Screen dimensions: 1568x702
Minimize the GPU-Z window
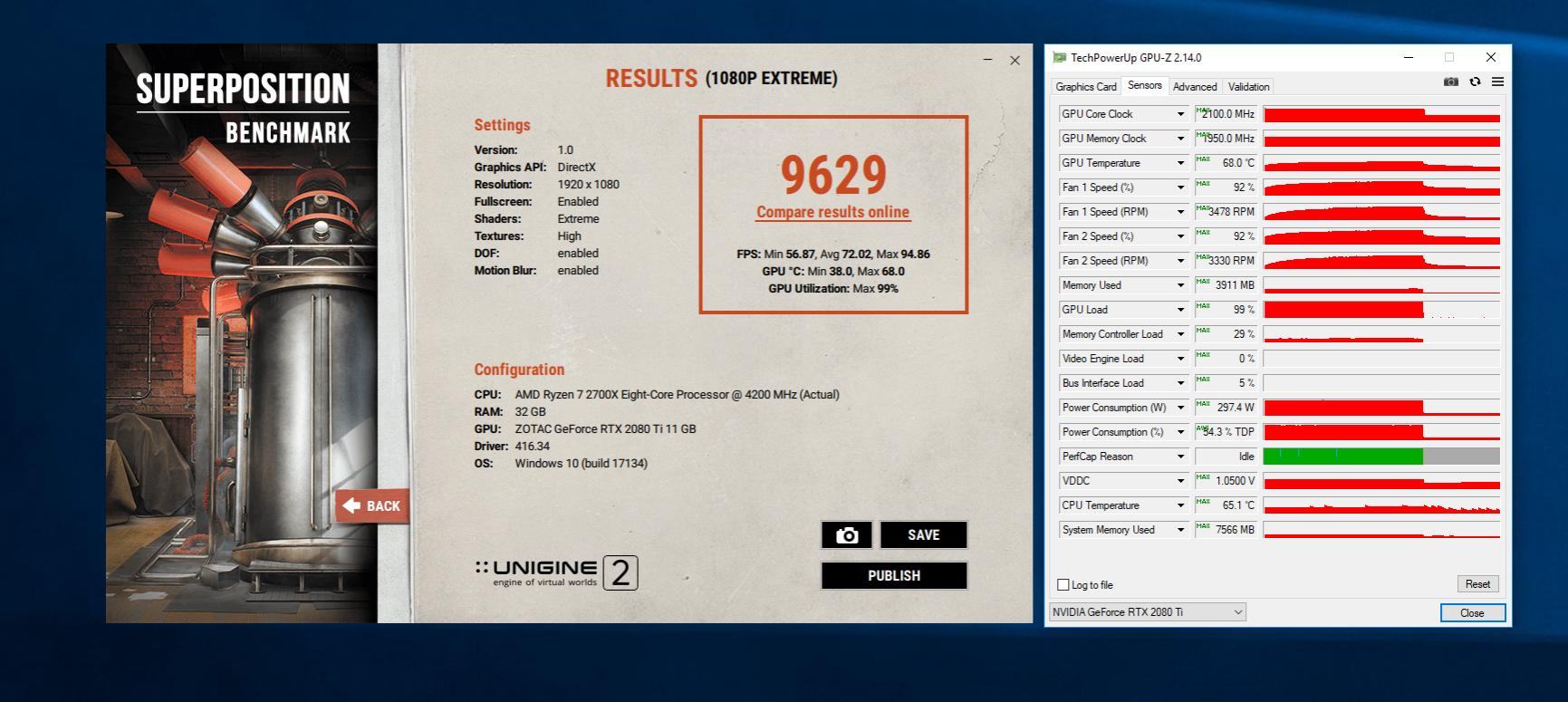[1409, 57]
